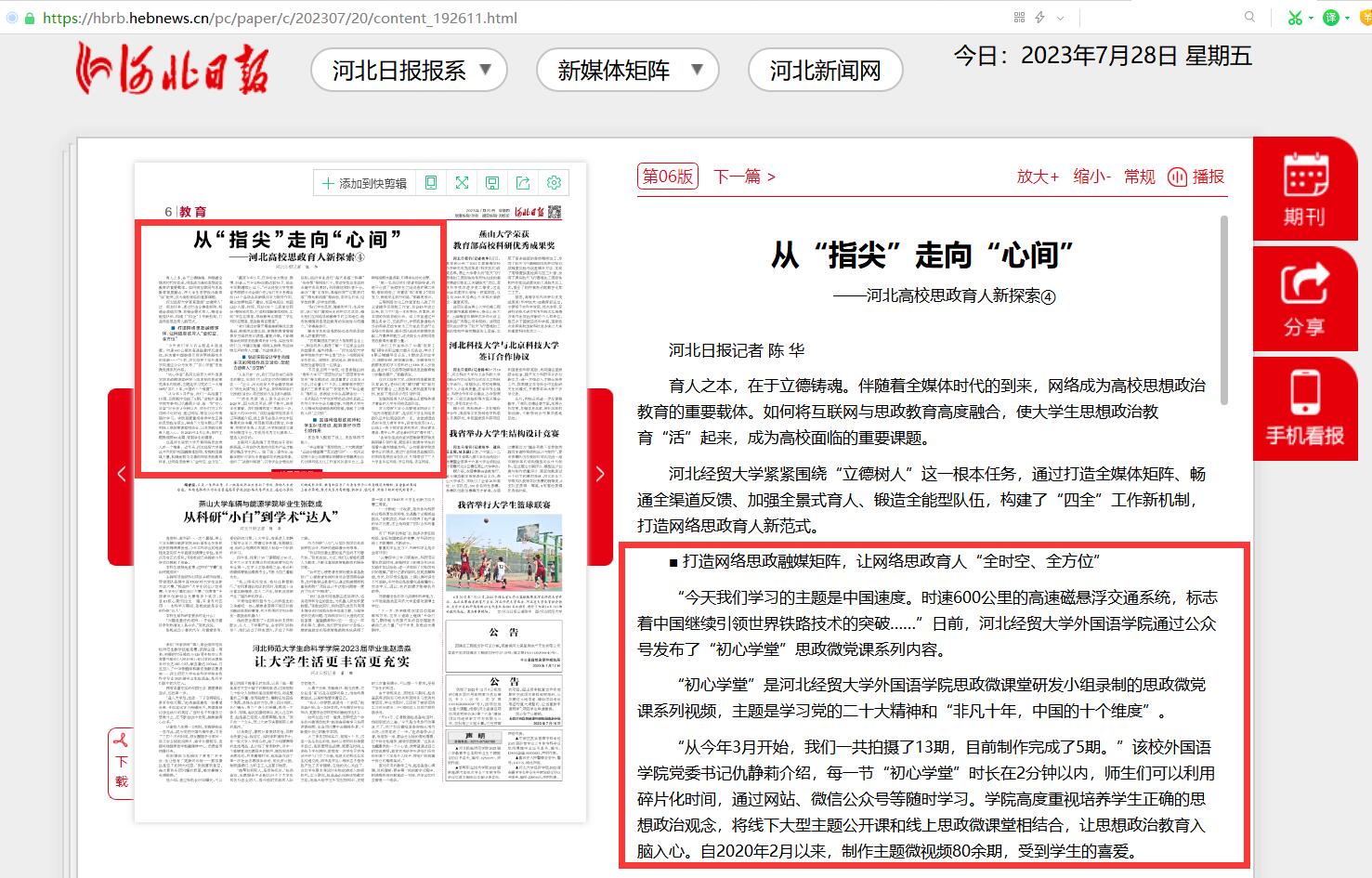The image size is (1372, 878).
Task: Click 缩小- to shrink text
Action: [1091, 177]
